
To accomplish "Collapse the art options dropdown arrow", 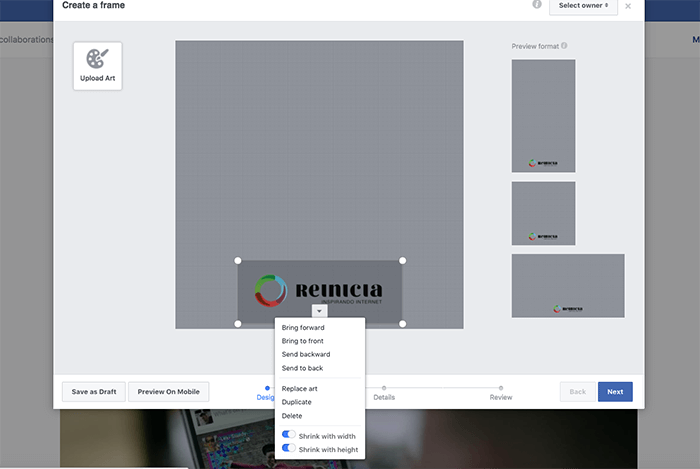I will (x=319, y=311).
